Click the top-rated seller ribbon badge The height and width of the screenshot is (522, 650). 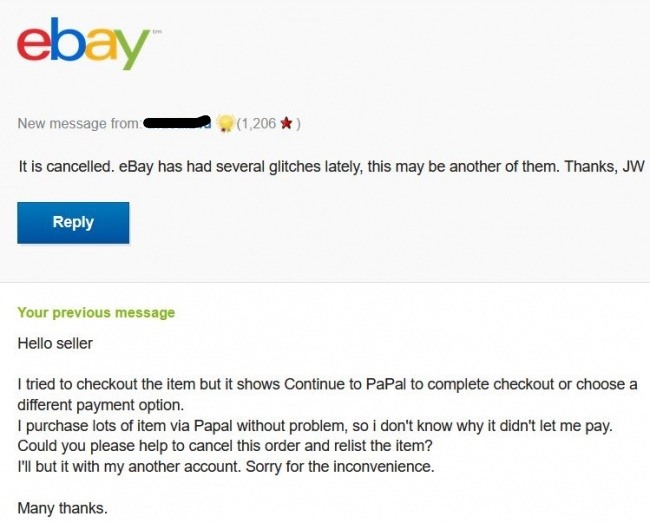[x=226, y=123]
